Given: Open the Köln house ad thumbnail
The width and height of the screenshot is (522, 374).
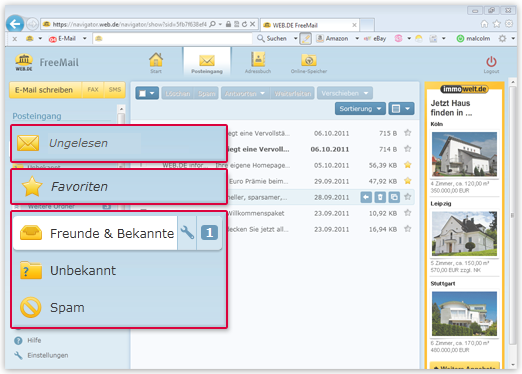Looking at the screenshot, I should (x=464, y=154).
